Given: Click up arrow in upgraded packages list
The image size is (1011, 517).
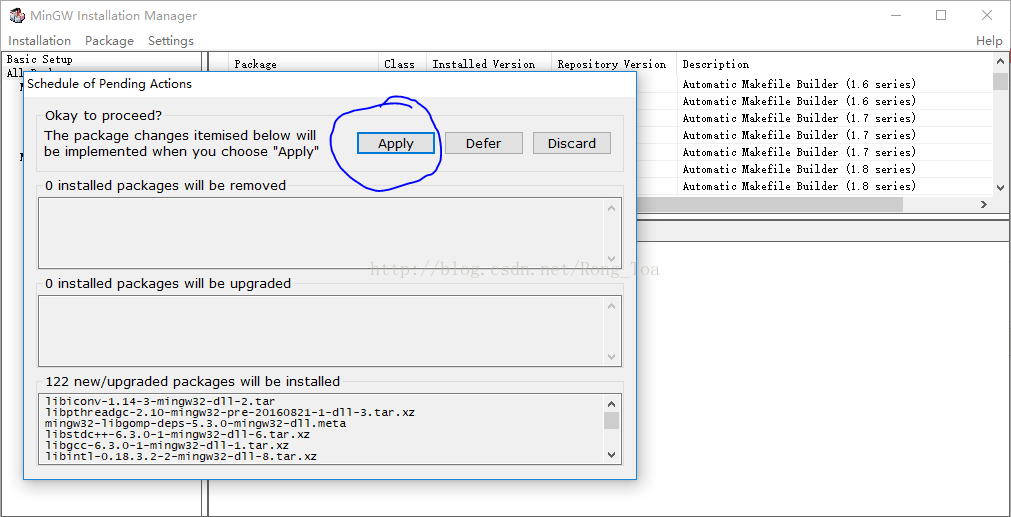Looking at the screenshot, I should coord(612,306).
